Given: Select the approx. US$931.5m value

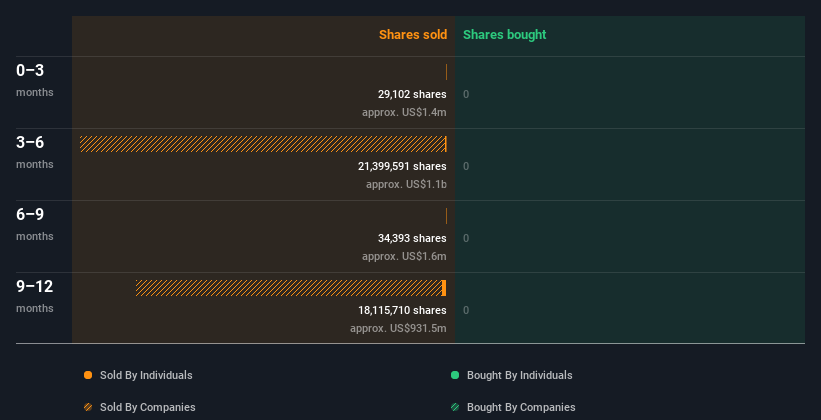Looking at the screenshot, I should 398,328.
